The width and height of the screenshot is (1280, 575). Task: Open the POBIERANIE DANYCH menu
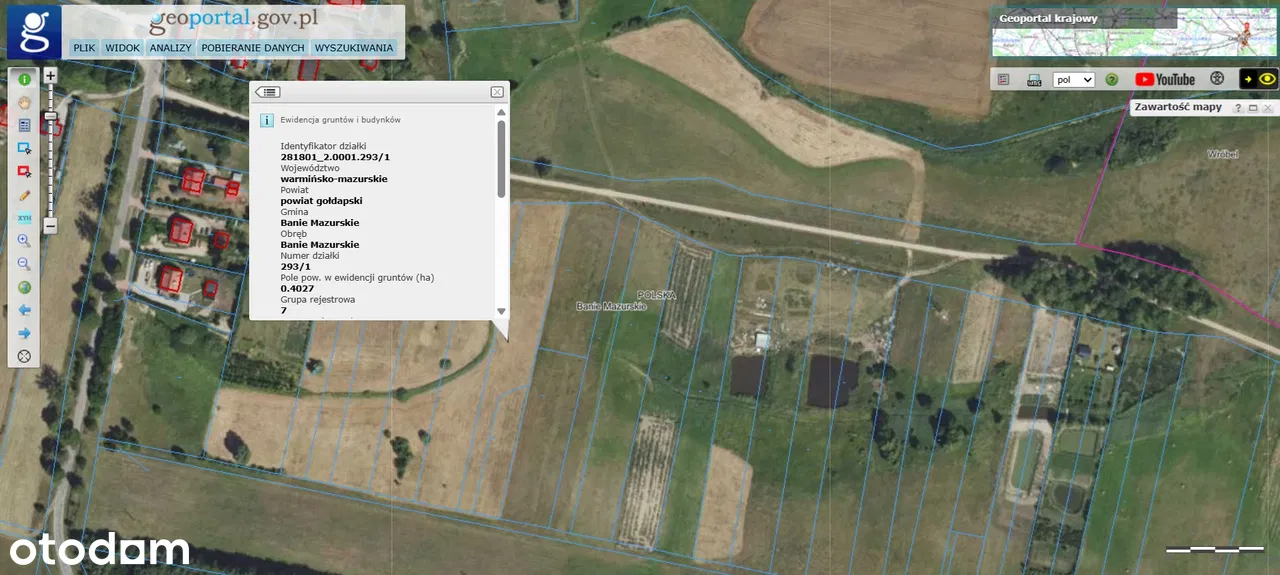[x=252, y=47]
